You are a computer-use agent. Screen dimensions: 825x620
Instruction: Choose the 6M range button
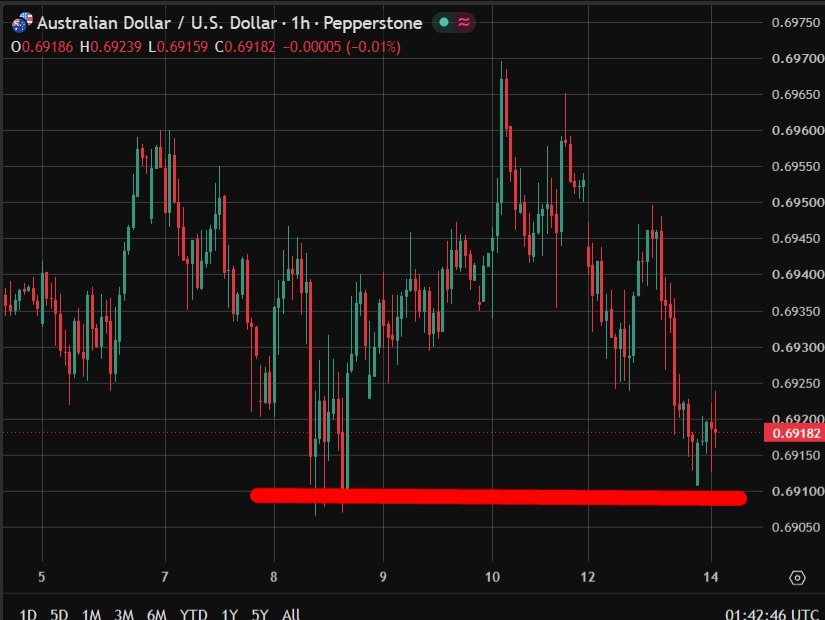(x=156, y=614)
